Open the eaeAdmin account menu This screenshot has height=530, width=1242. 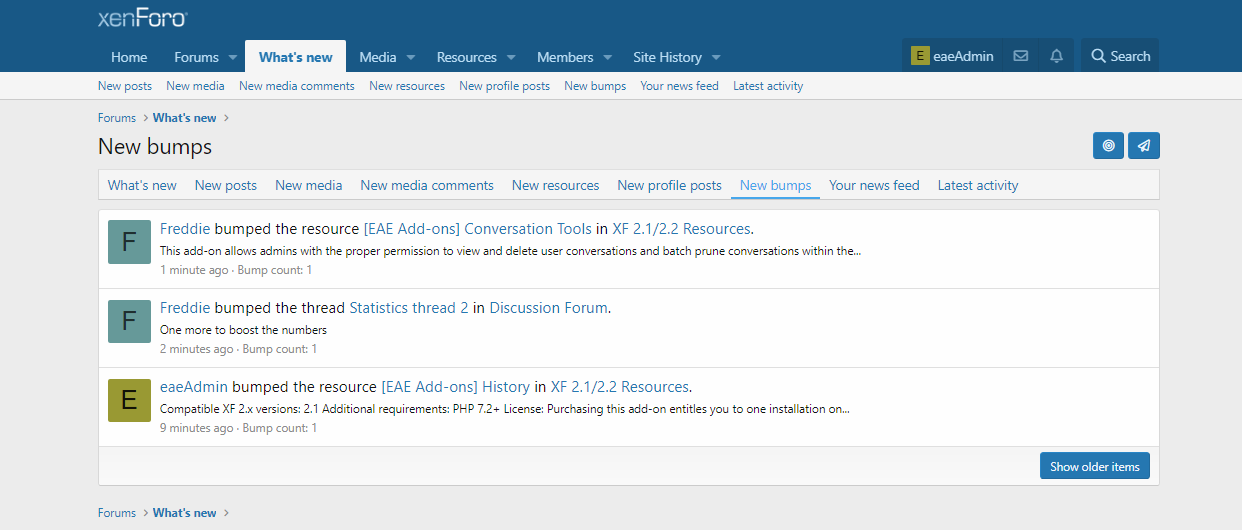[x=952, y=56]
